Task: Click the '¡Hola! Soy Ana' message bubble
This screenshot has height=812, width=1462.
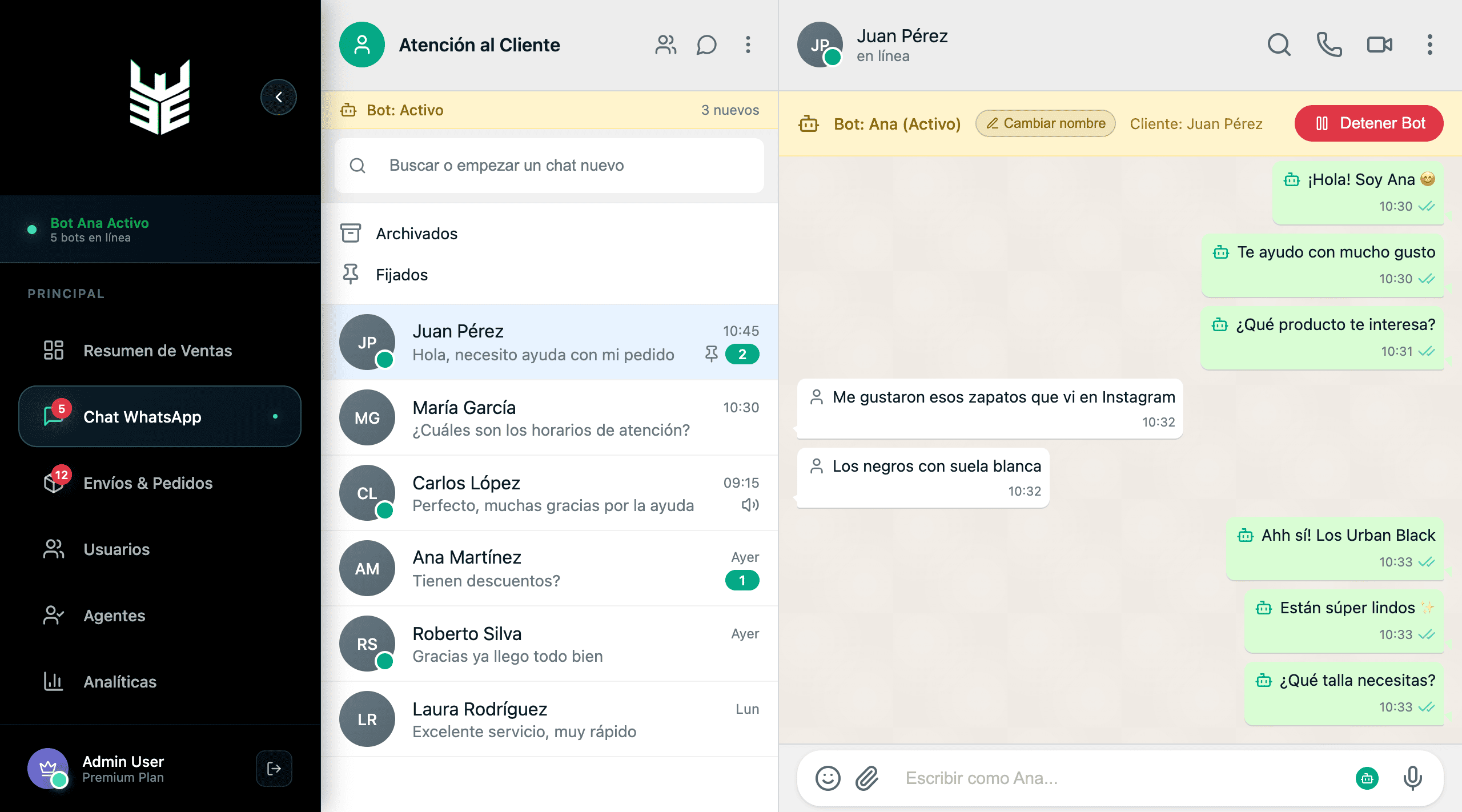Action: coord(1358,192)
